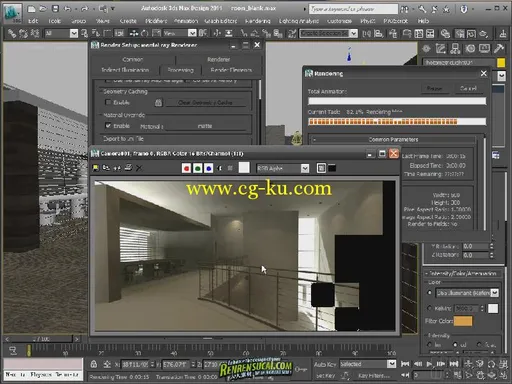
Task: Click the Auto Key button
Action: [325, 364]
